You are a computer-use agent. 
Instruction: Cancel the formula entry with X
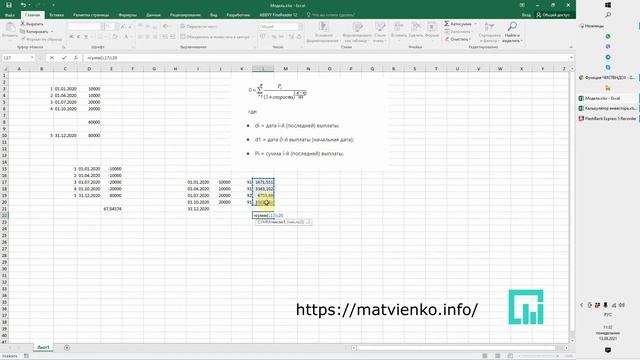pos(52,58)
